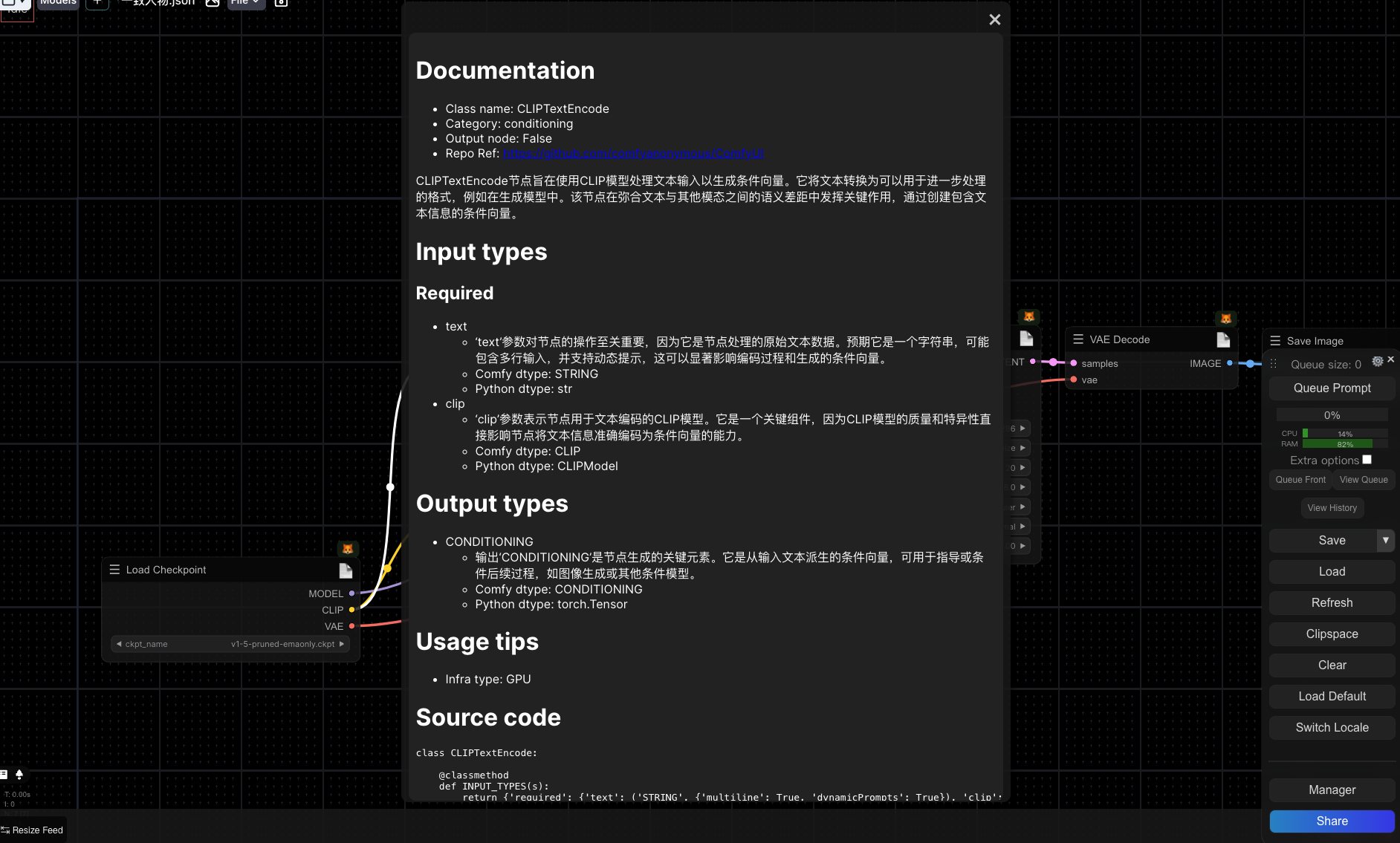Close the queue side panel
The width and height of the screenshot is (1400, 843).
point(1390,359)
